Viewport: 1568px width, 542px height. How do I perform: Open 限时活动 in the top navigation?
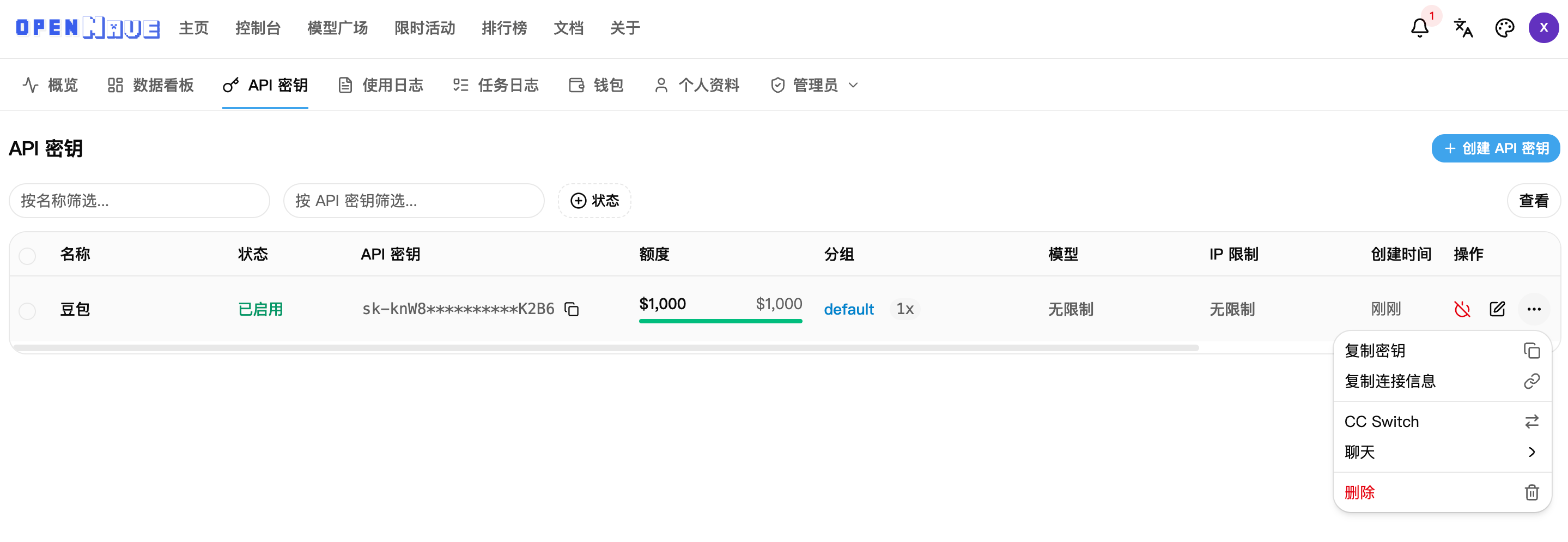[x=425, y=28]
